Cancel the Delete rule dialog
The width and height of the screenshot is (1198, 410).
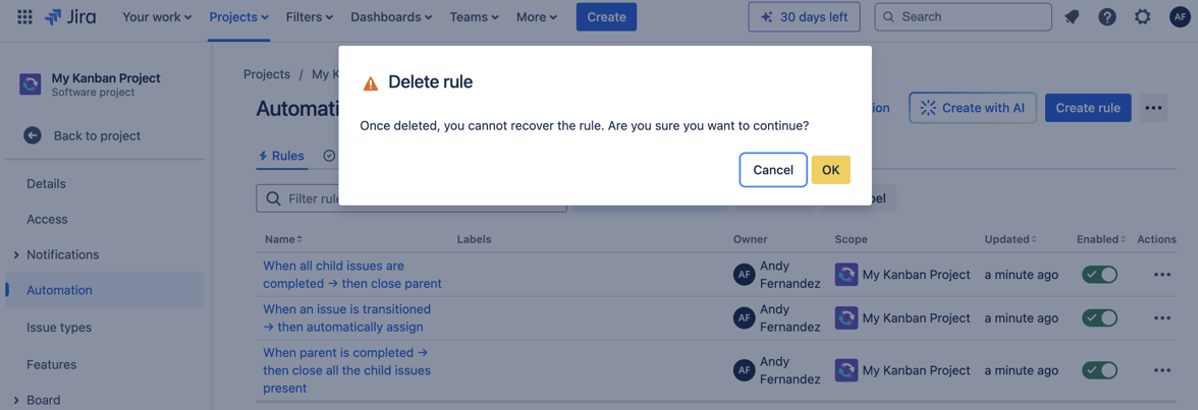point(773,170)
